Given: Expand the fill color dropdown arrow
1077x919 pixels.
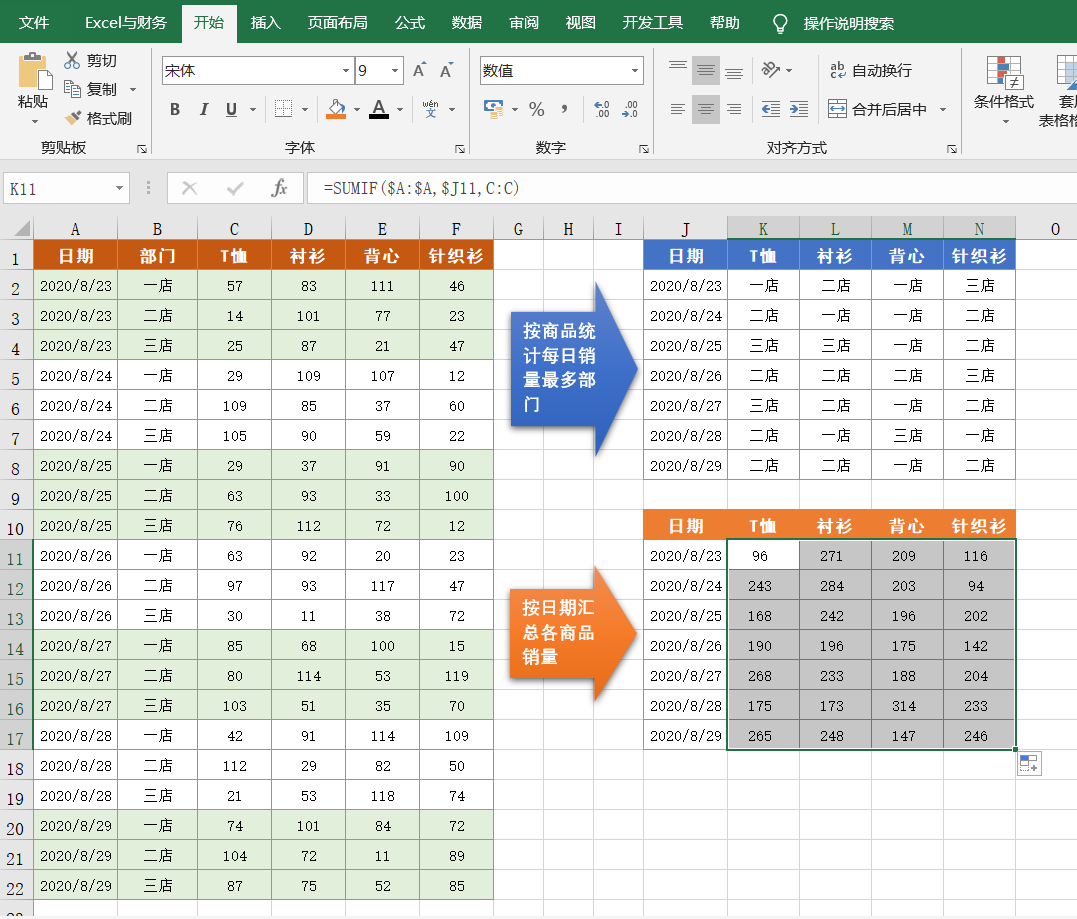Looking at the screenshot, I should (x=356, y=110).
